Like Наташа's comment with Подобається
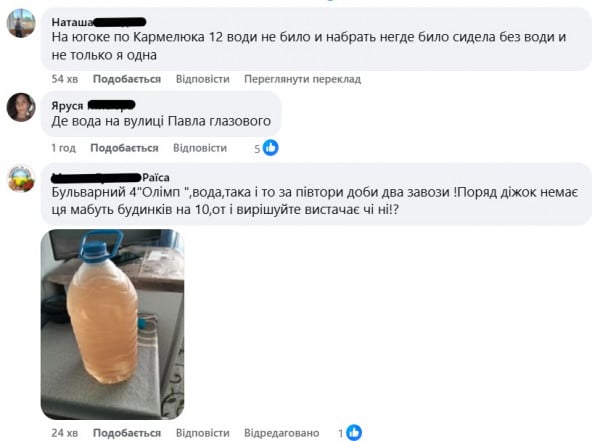This screenshot has height=441, width=600. 127,79
